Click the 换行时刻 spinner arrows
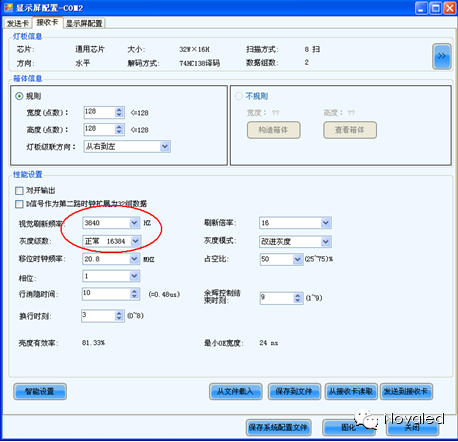Screen dimensions: 458x442 [119, 316]
